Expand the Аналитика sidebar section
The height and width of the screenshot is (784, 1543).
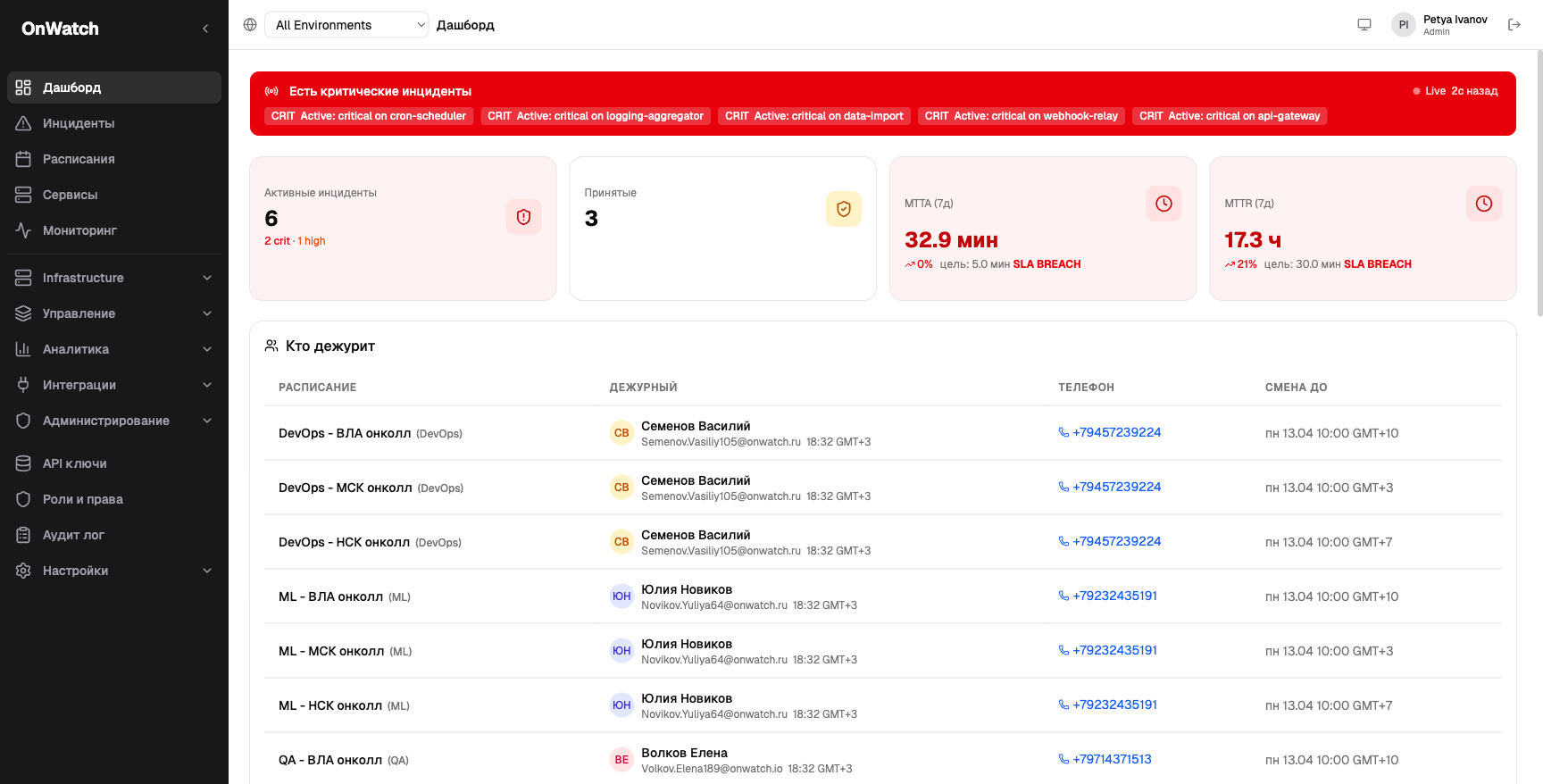tap(114, 349)
